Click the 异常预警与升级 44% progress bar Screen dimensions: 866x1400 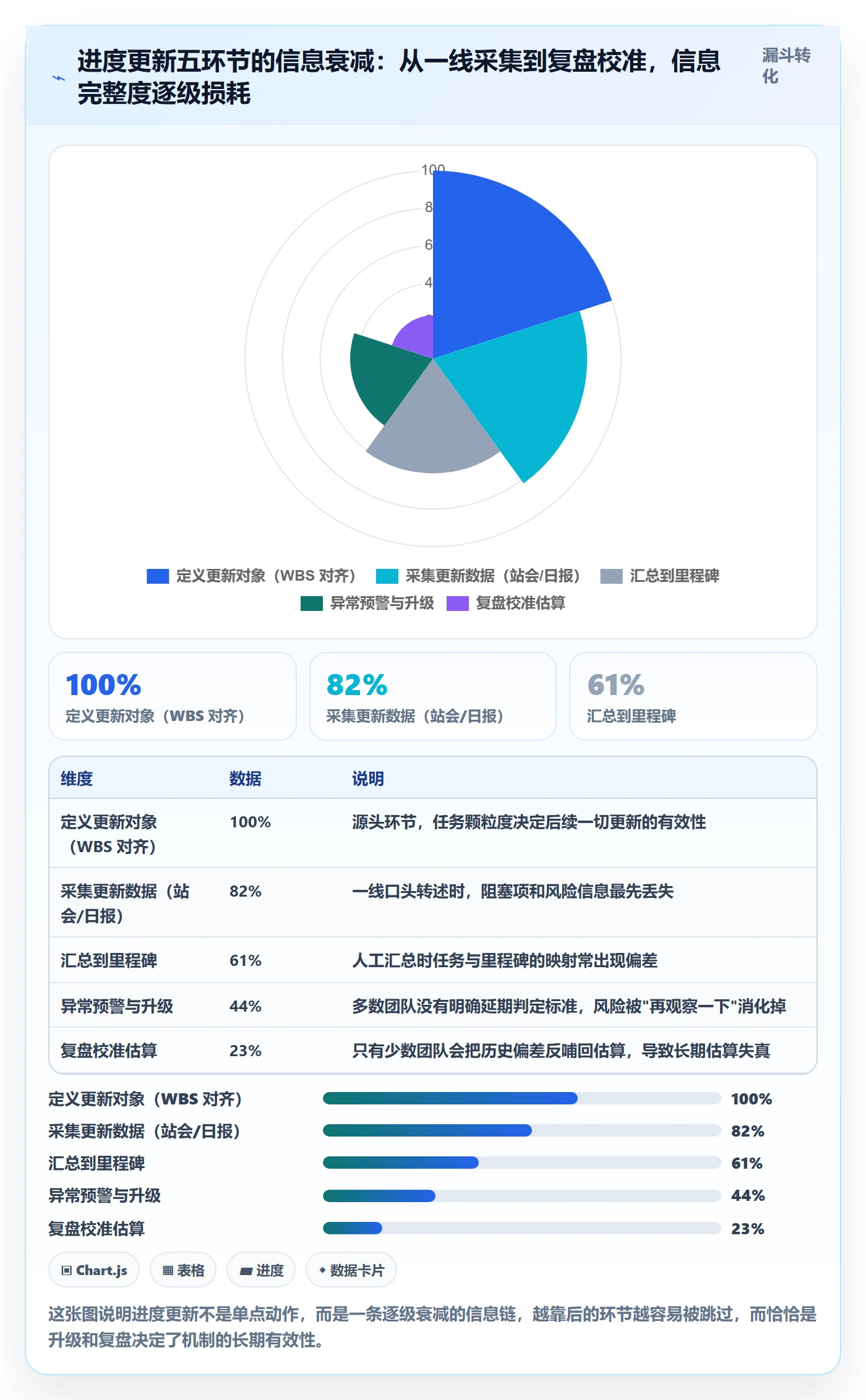(521, 1196)
